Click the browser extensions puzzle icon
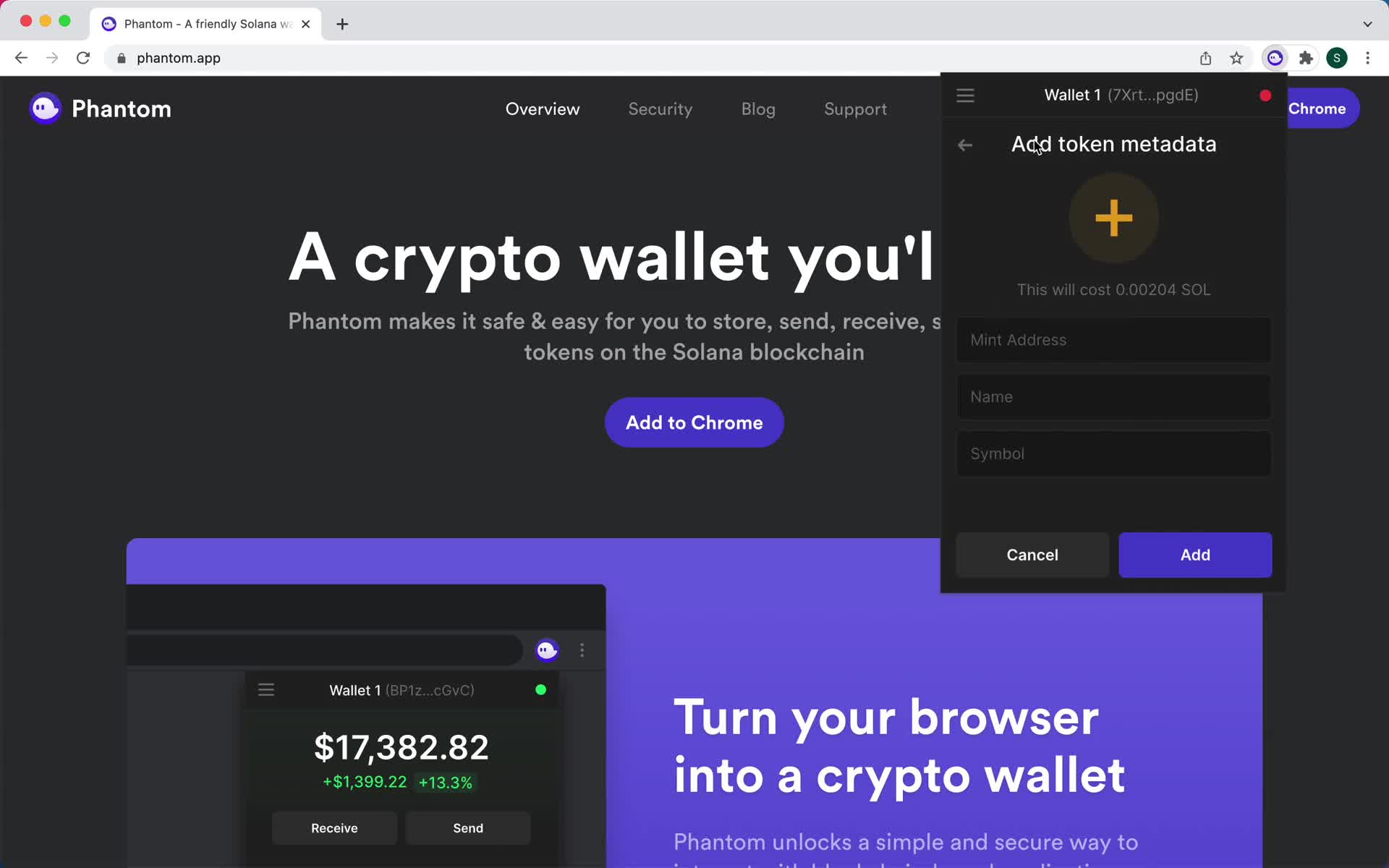1389x868 pixels. (1307, 57)
